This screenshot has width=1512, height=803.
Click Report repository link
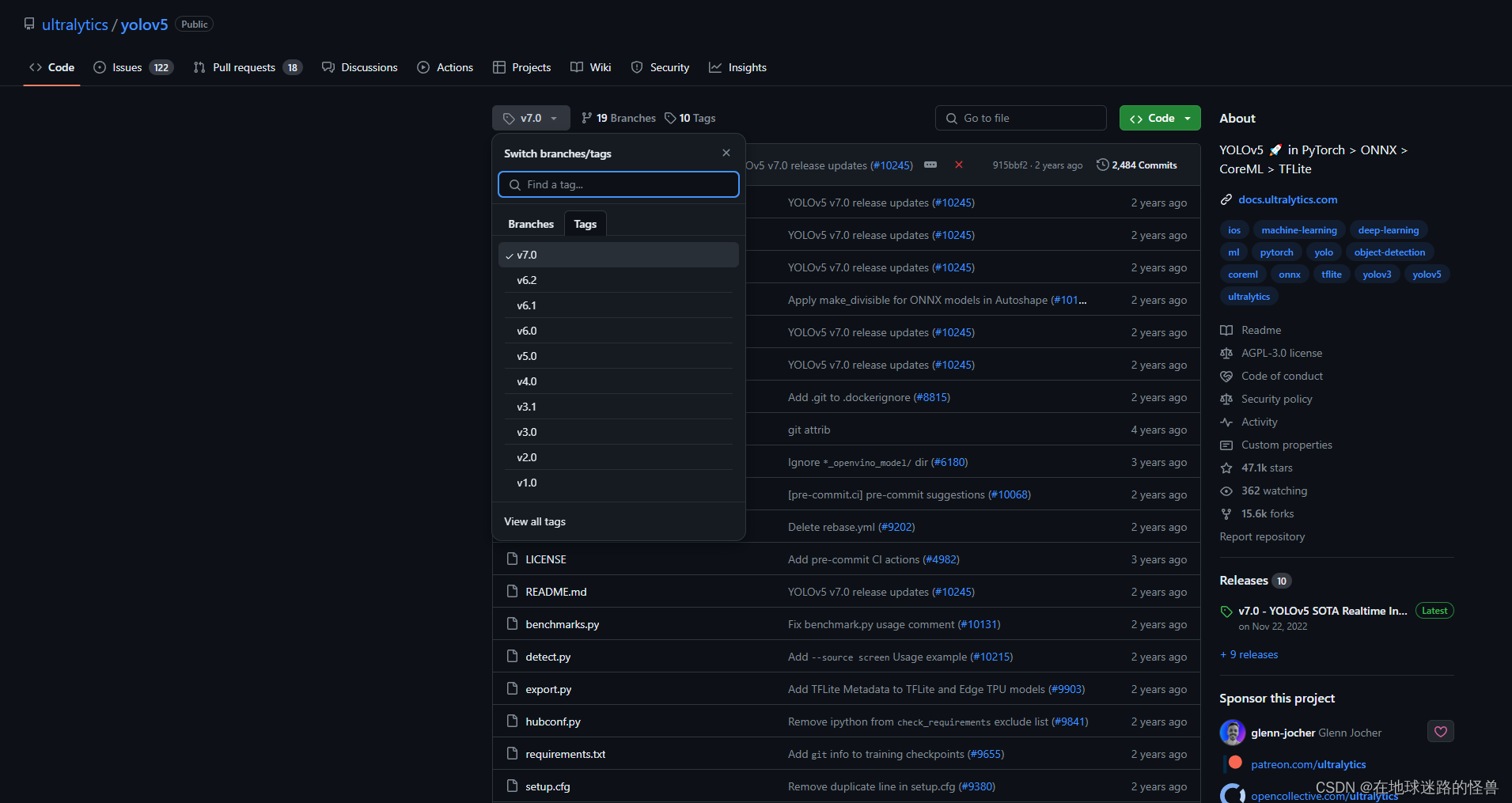point(1262,536)
